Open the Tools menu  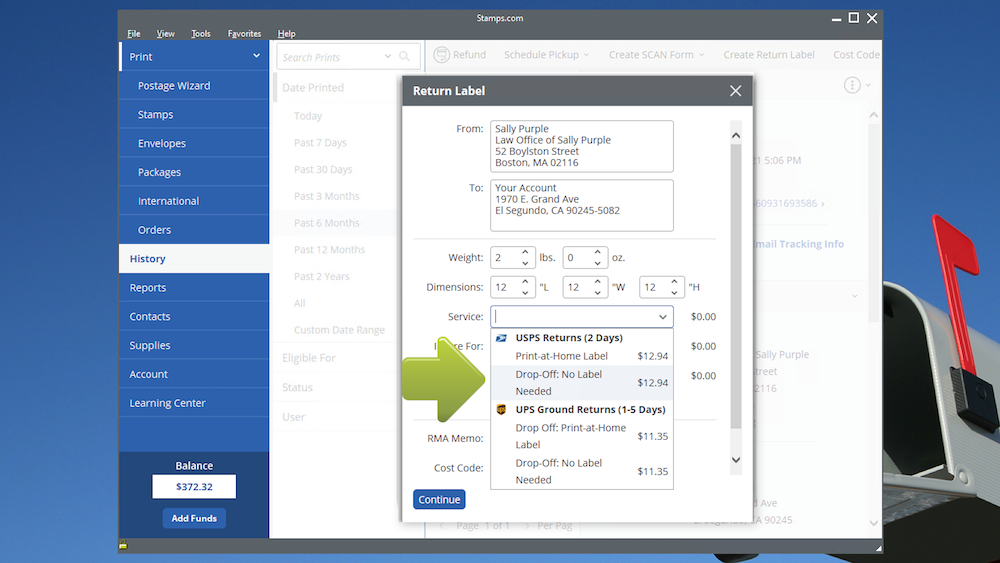tap(201, 34)
